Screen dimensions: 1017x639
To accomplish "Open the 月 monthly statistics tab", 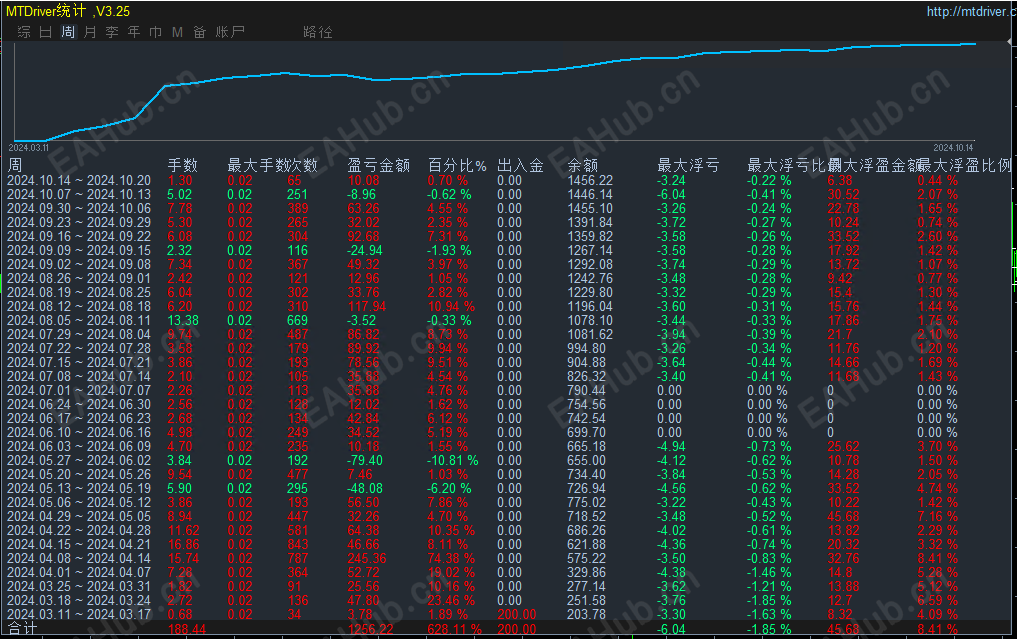I will pyautogui.click(x=90, y=32).
